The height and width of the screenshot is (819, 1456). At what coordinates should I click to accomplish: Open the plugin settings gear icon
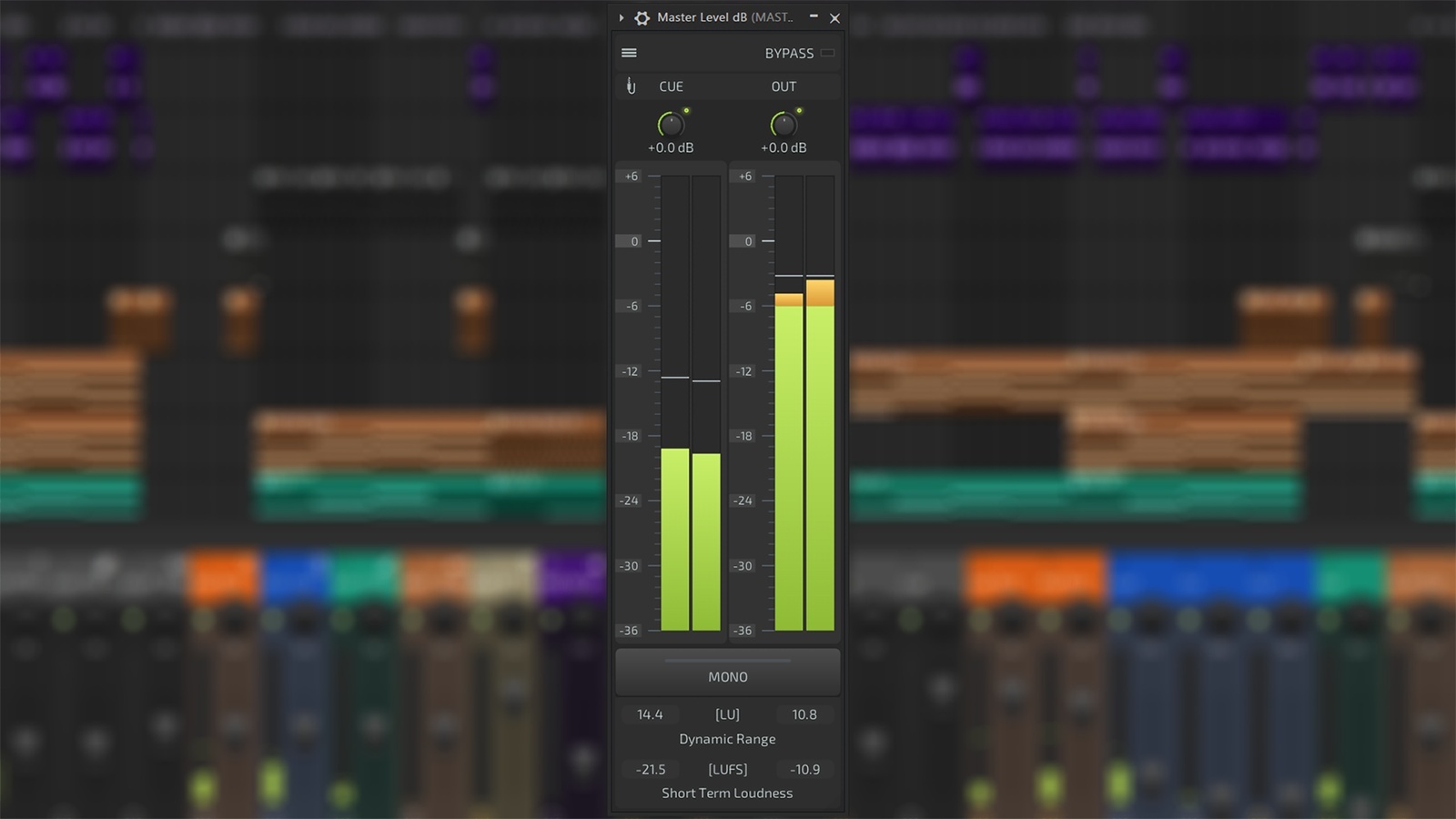coord(642,18)
